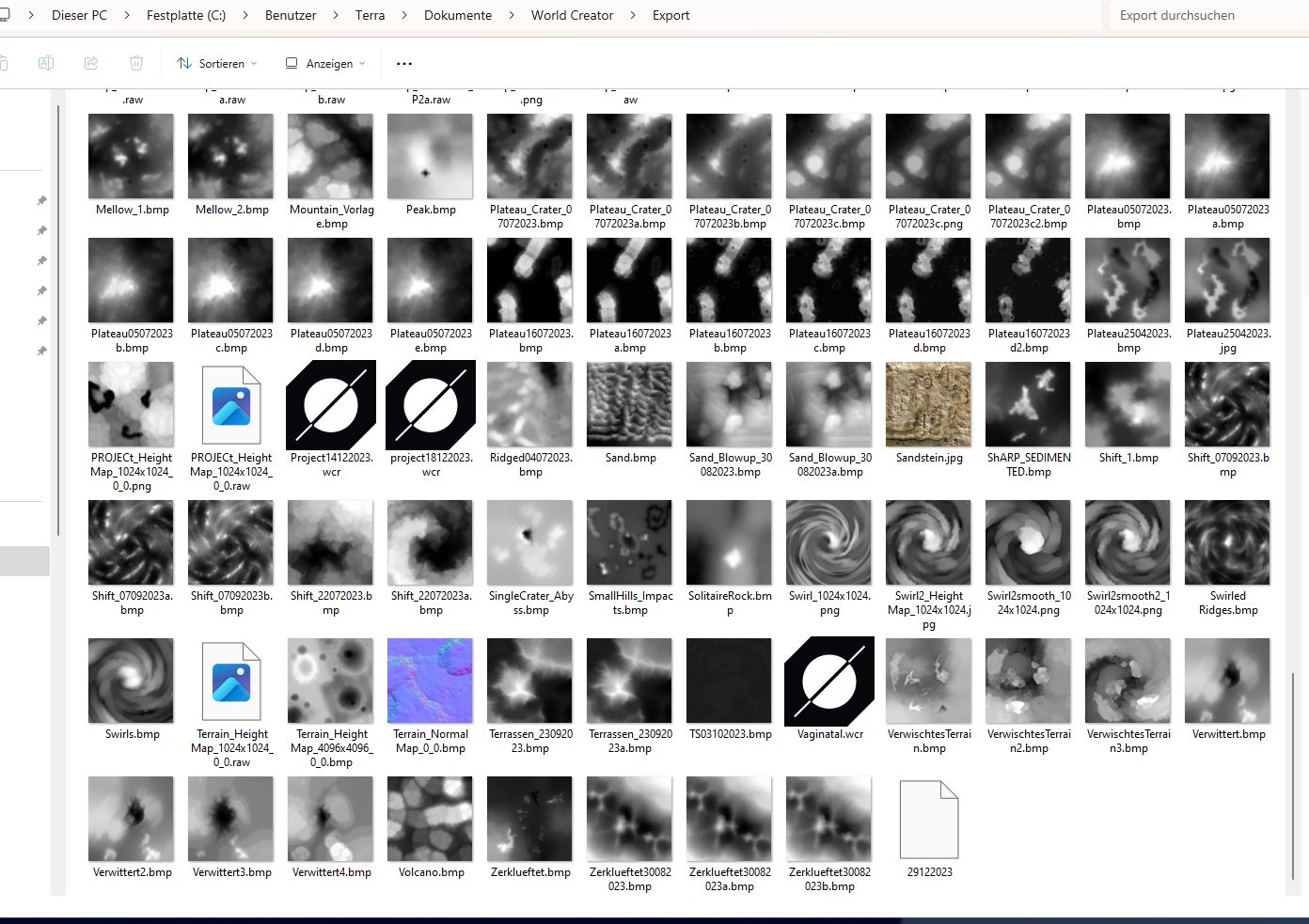Expand the chevron after Dokumente
This screenshot has width=1309, height=924.
[x=512, y=15]
